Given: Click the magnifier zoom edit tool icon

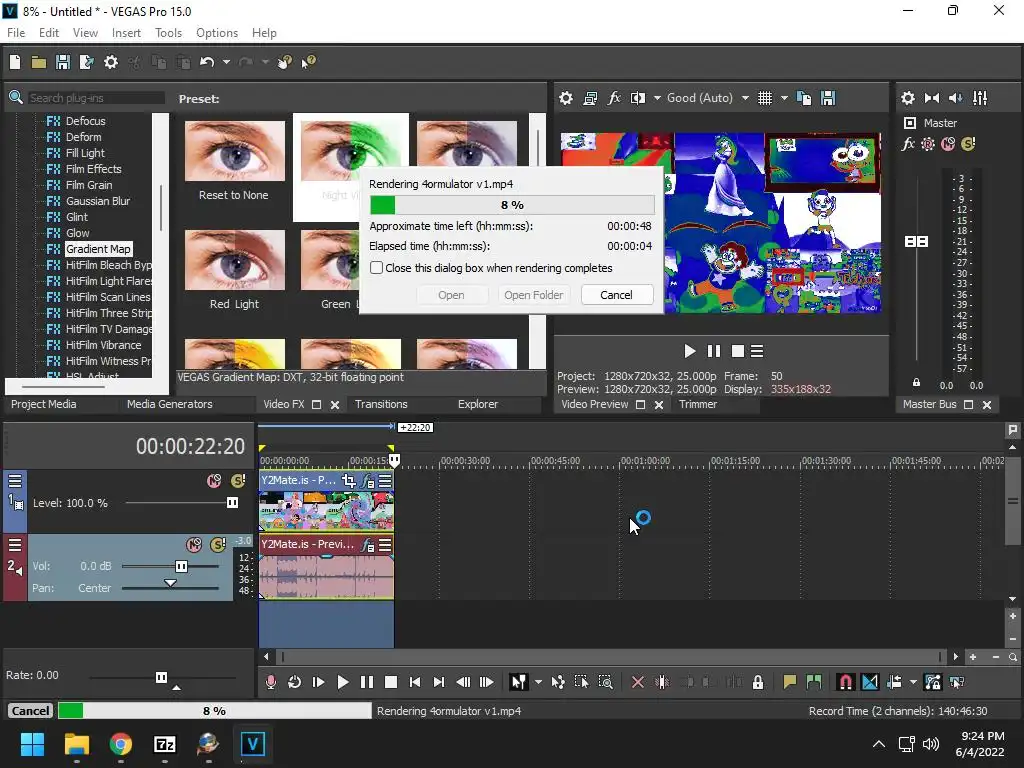Looking at the screenshot, I should [x=605, y=682].
